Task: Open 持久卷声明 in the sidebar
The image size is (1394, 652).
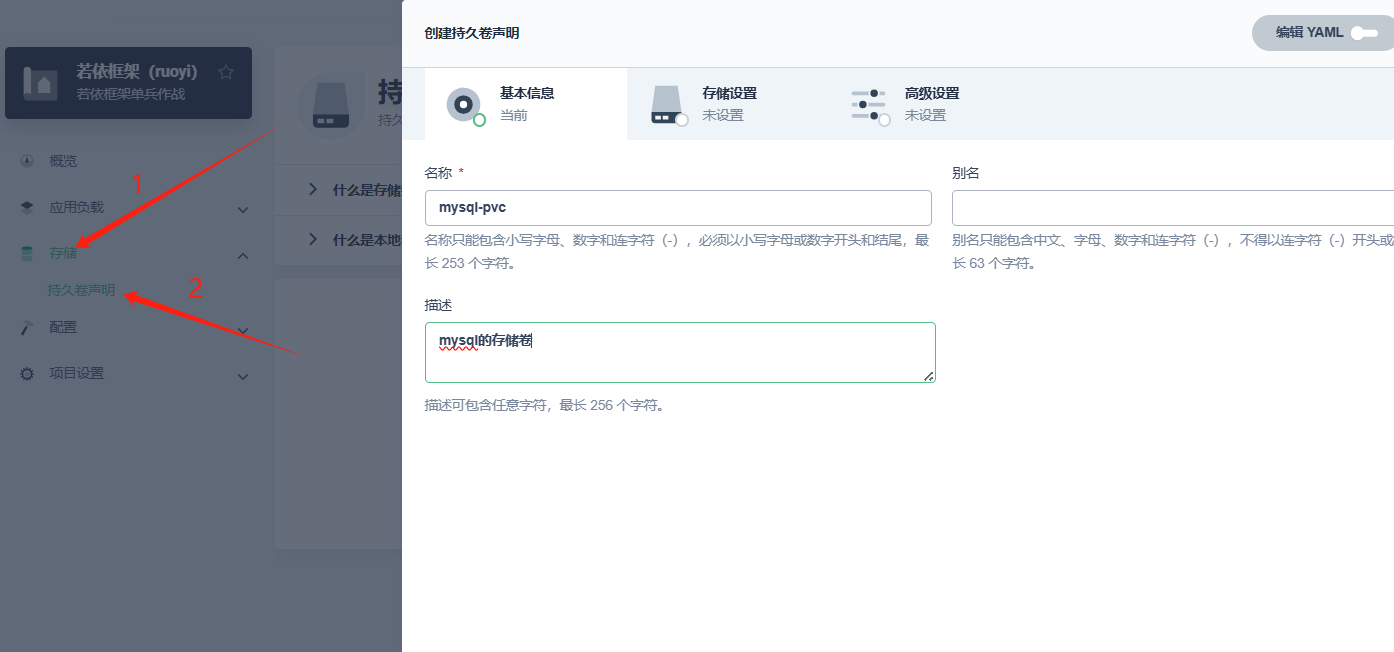Action: point(81,290)
